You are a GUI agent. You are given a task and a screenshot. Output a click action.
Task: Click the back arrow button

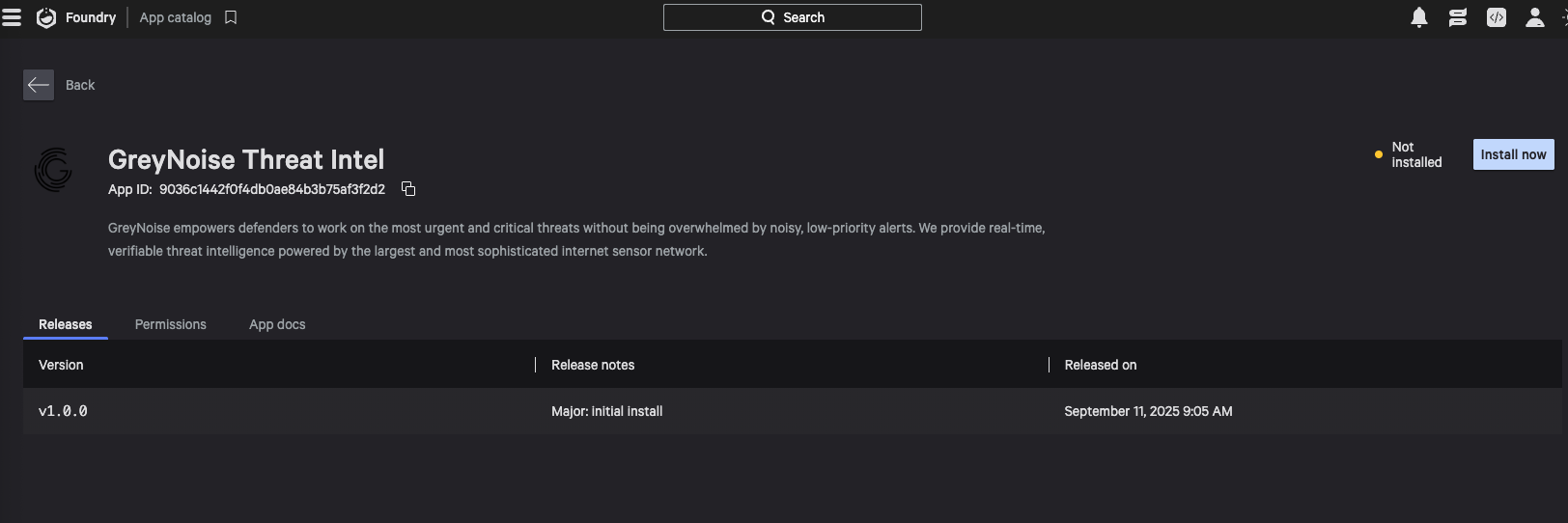[39, 85]
